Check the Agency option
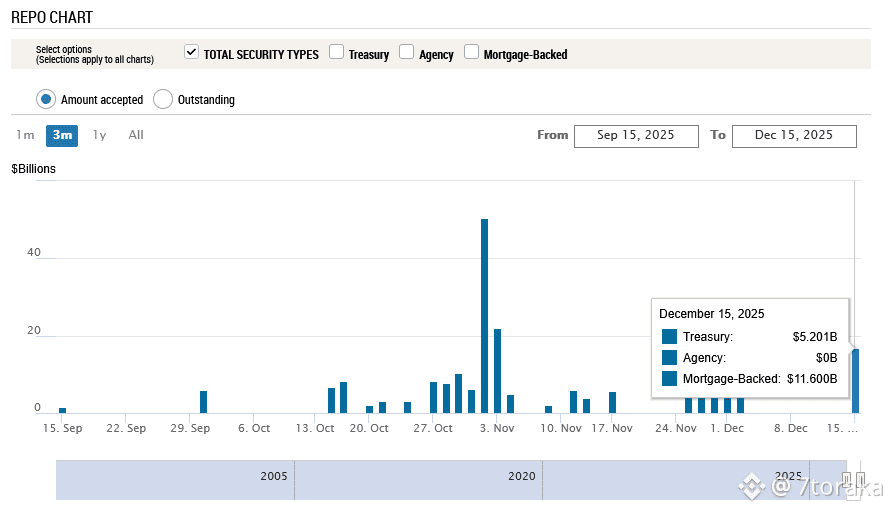The image size is (891, 512). 406,52
